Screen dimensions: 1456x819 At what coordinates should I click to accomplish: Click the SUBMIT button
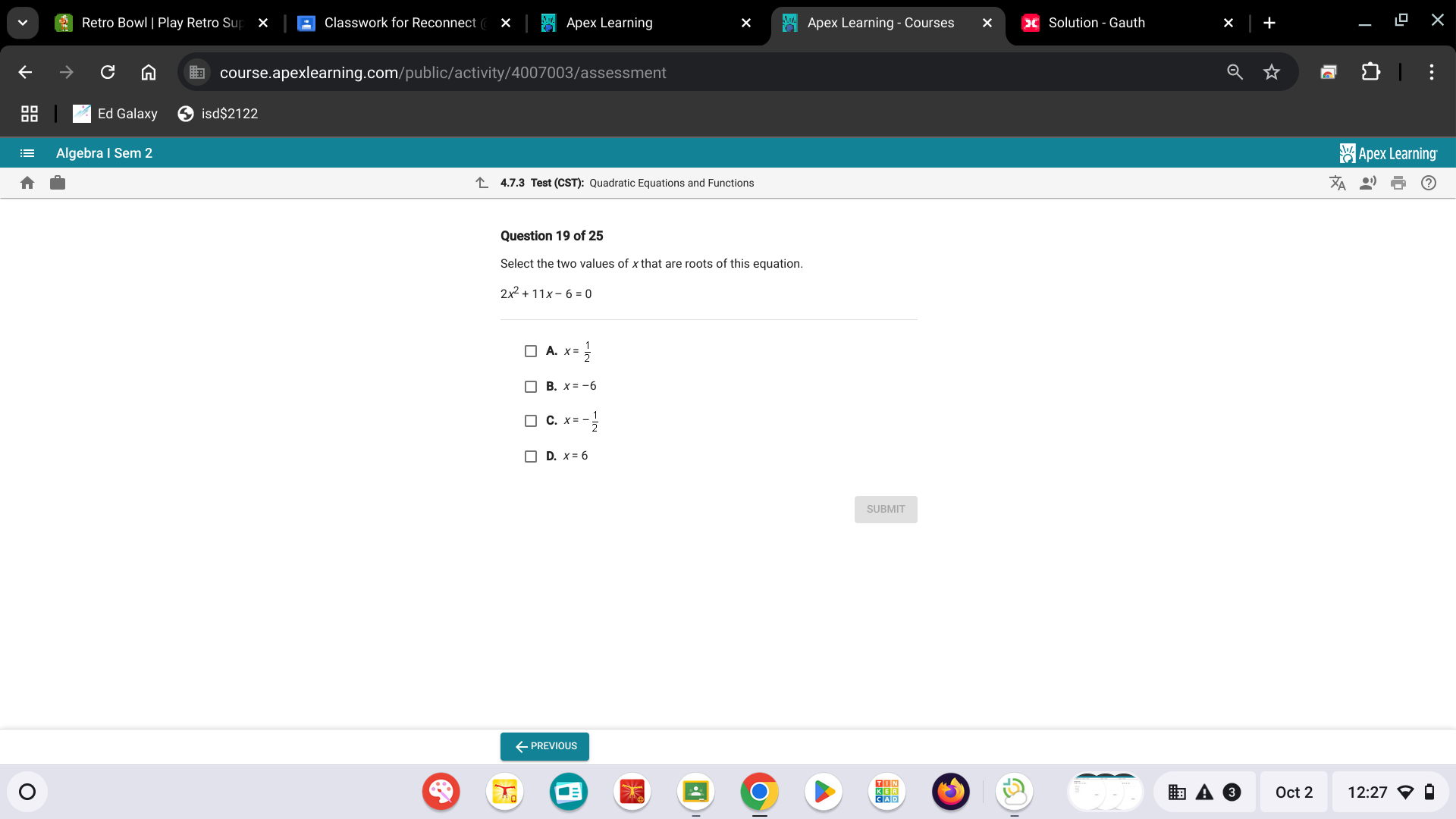[x=885, y=508]
